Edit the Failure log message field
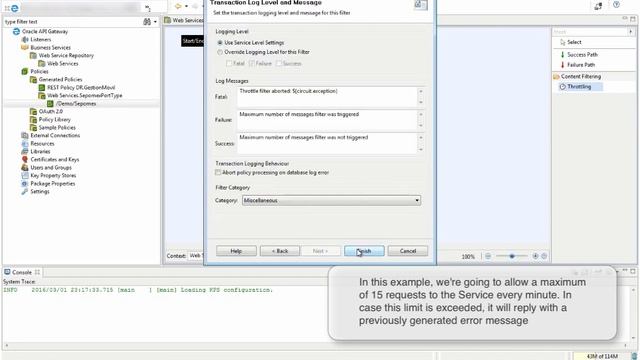The image size is (640, 360). (x=328, y=120)
